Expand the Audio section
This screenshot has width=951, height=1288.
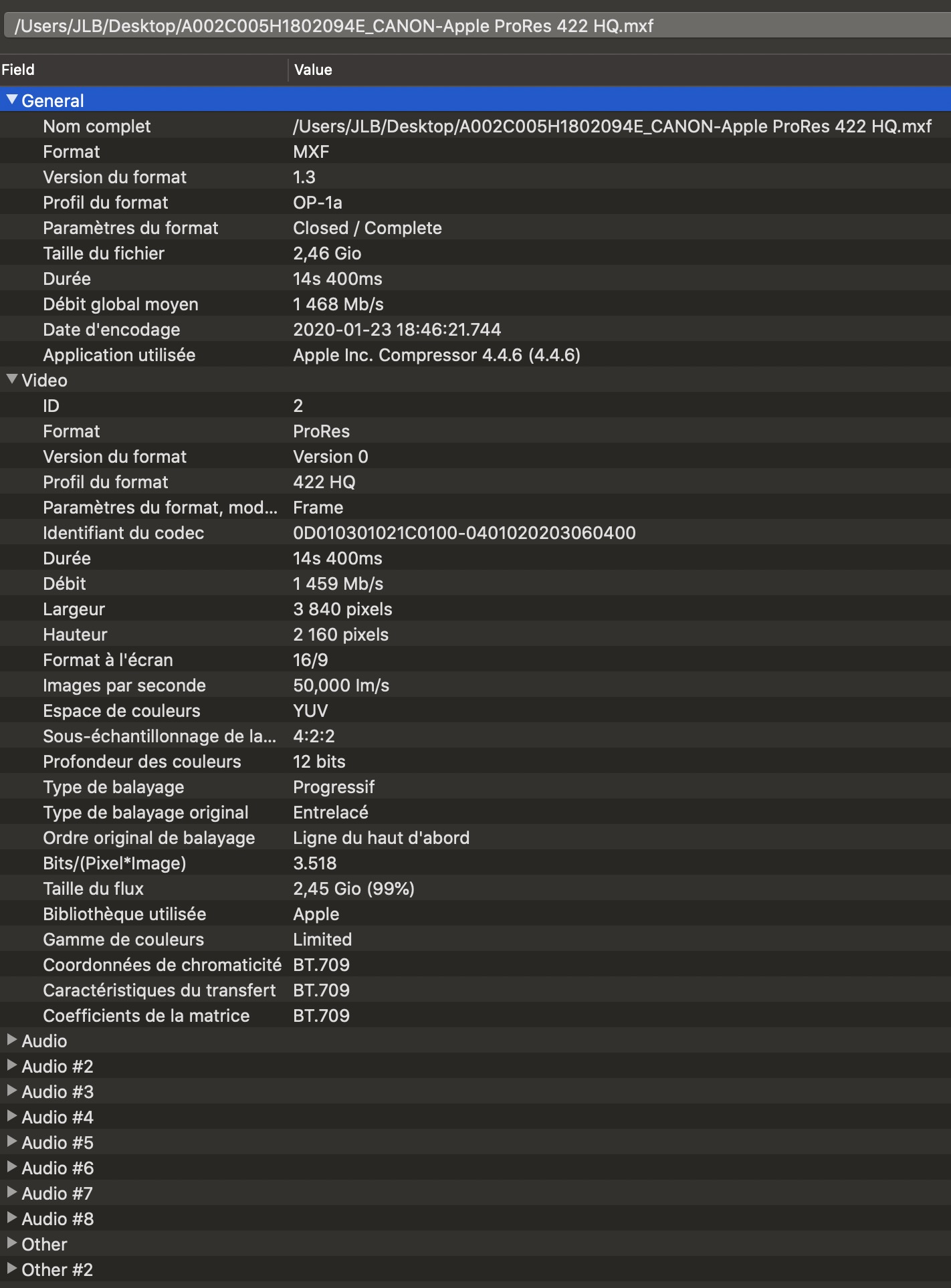tap(11, 1040)
